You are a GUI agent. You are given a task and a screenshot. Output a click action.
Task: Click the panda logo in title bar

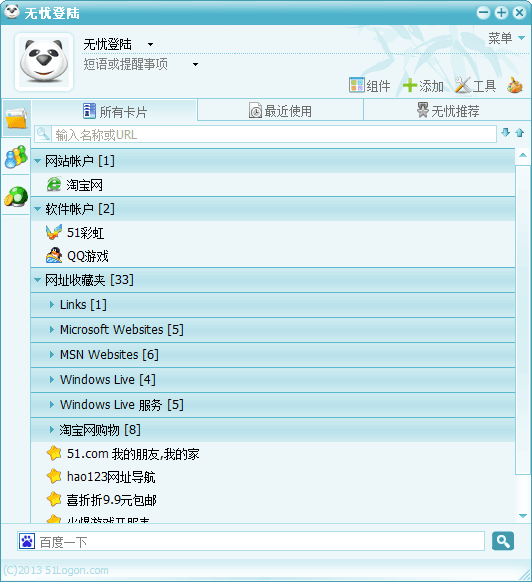[x=12, y=12]
